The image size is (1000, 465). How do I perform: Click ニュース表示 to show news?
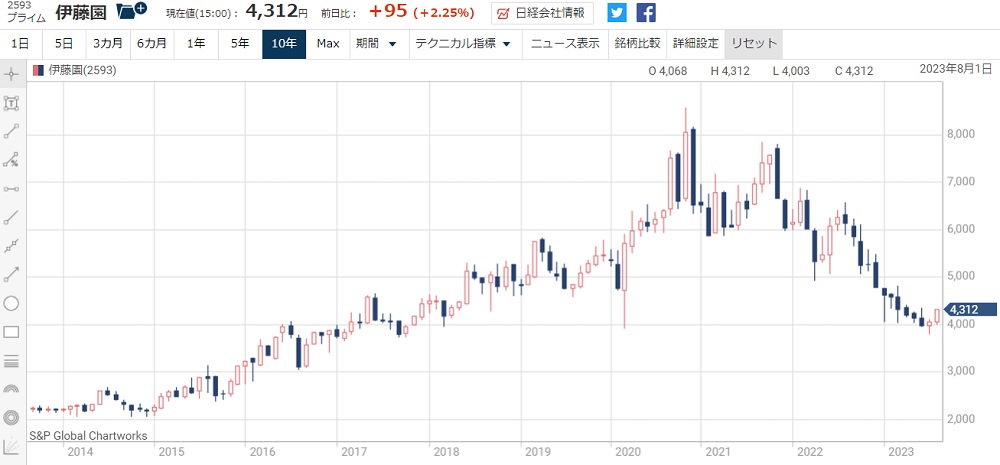click(x=565, y=43)
